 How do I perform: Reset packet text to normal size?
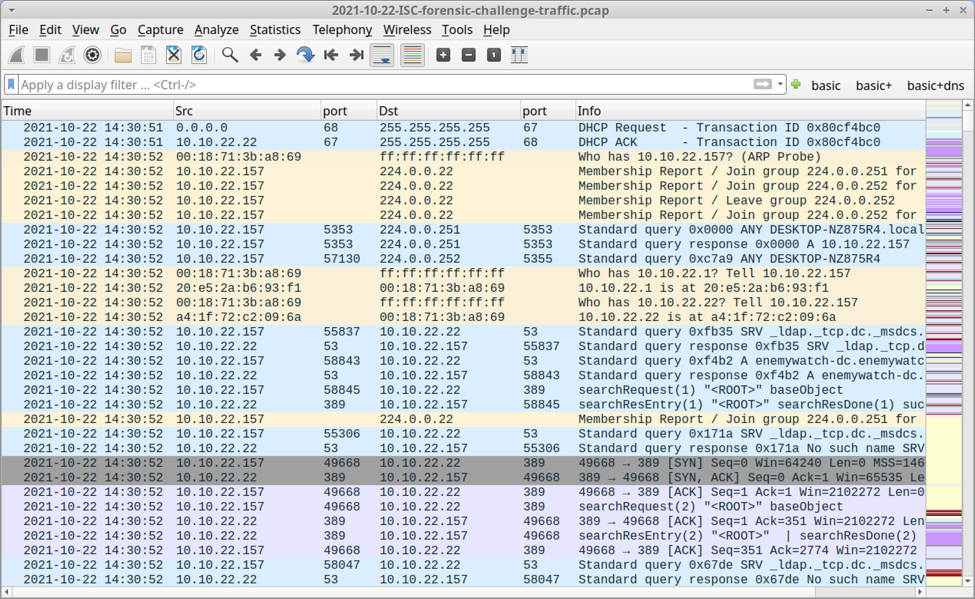[494, 55]
